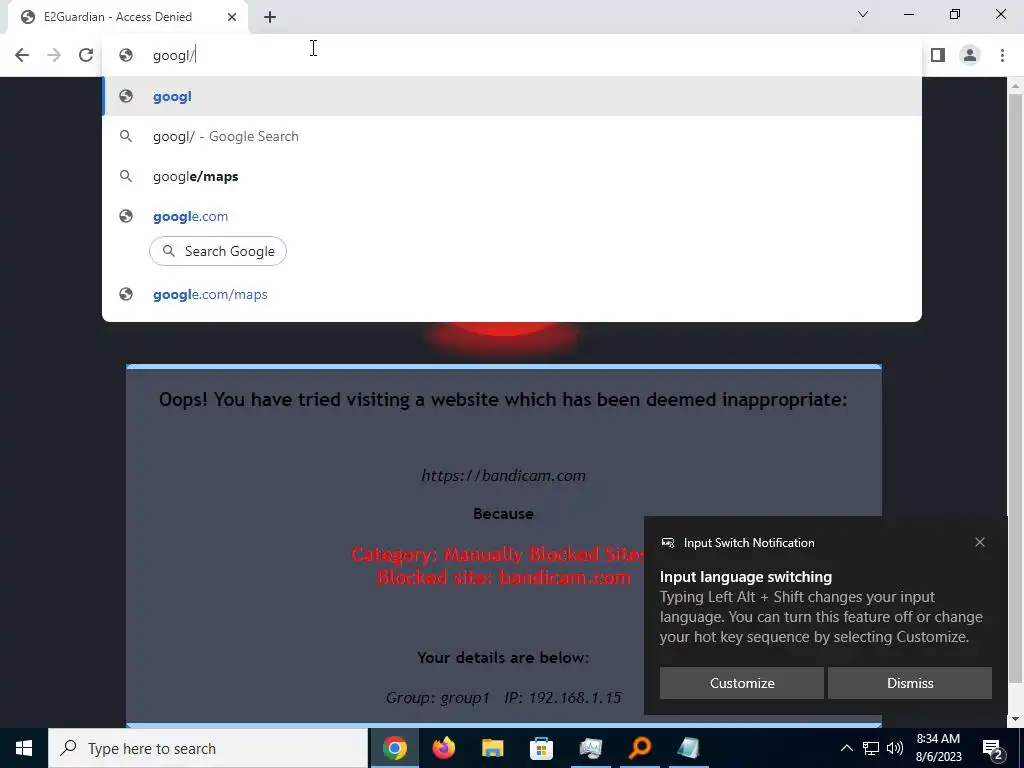The height and width of the screenshot is (768, 1024).
Task: Go back using the browser back arrow
Action: click(x=22, y=55)
